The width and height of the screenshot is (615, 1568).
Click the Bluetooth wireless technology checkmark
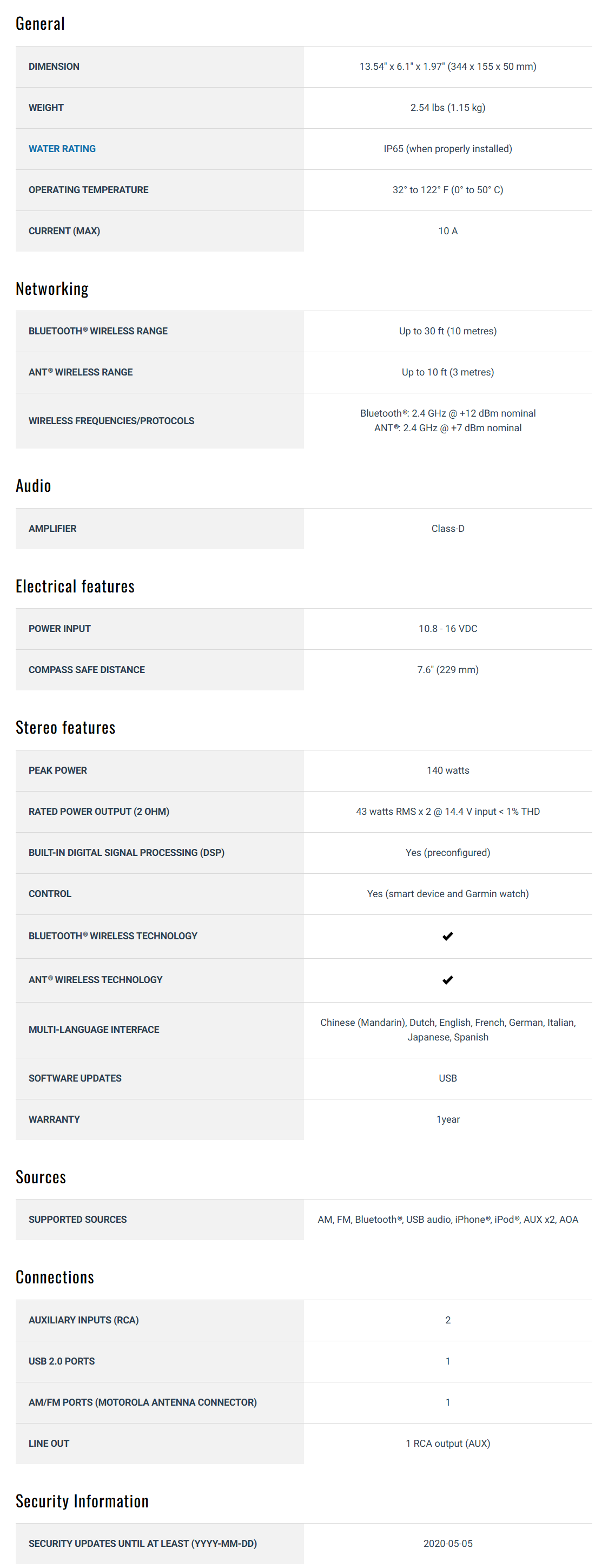(x=448, y=935)
